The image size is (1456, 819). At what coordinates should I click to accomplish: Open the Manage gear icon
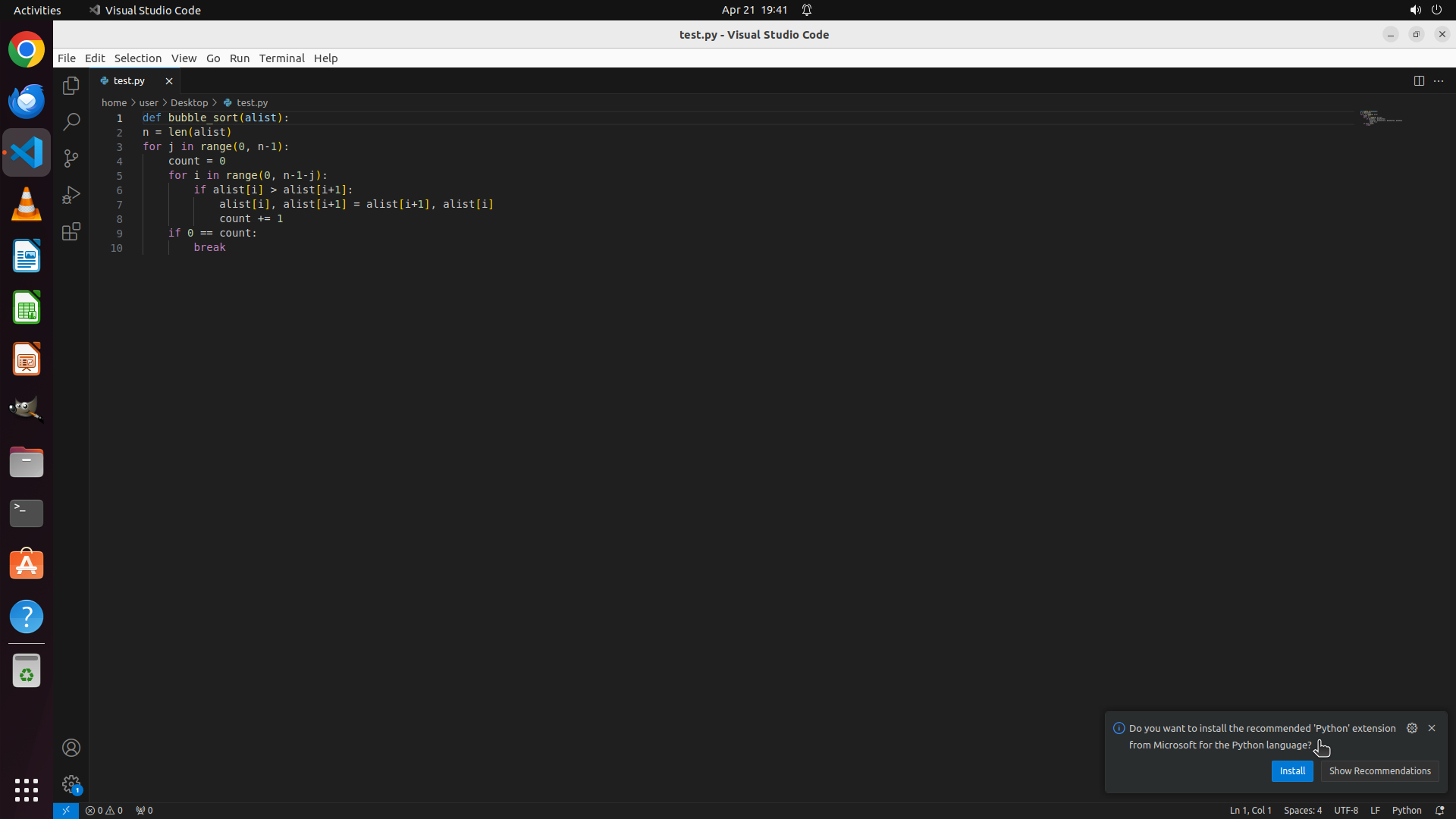click(71, 784)
